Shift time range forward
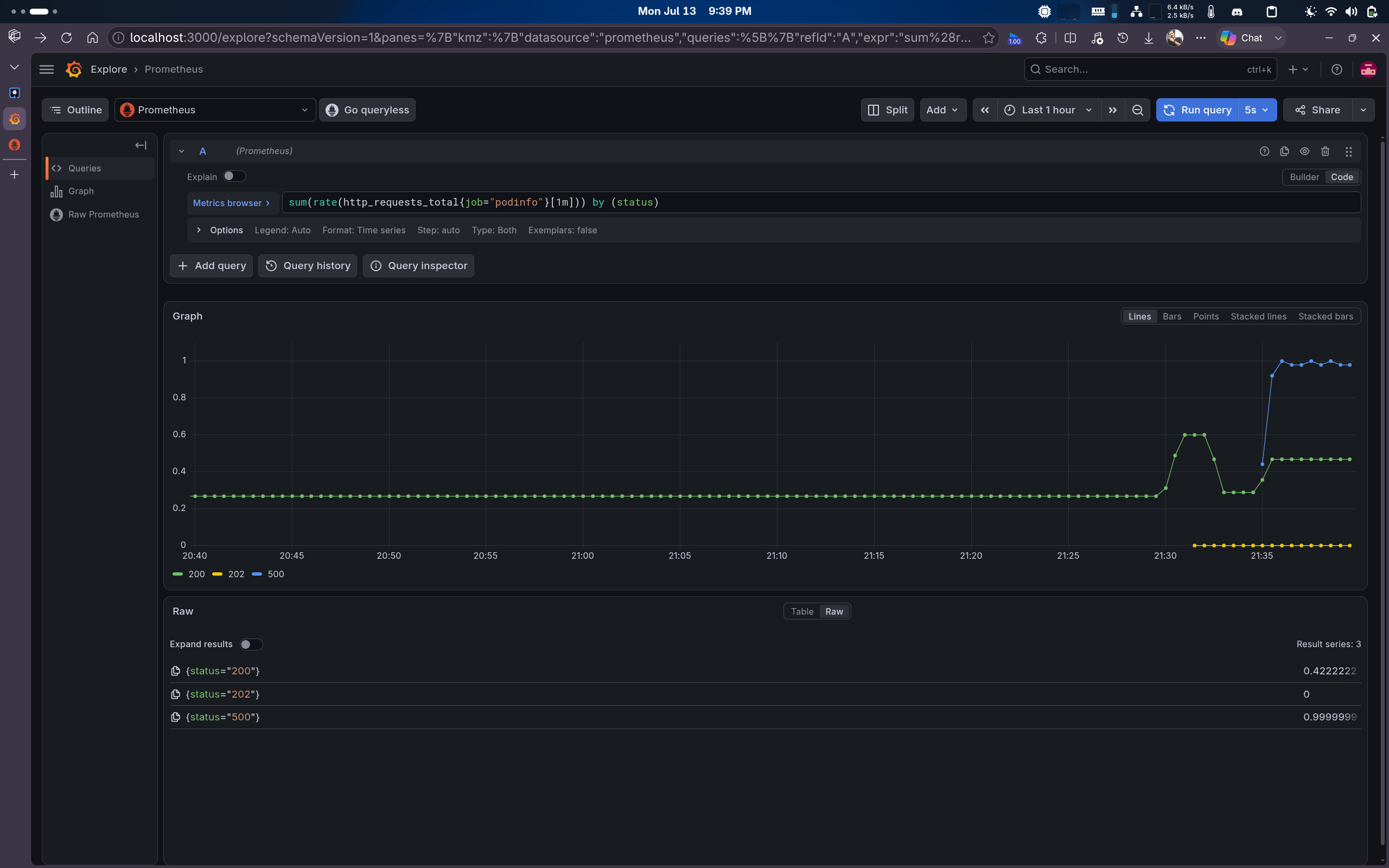 point(1113,110)
